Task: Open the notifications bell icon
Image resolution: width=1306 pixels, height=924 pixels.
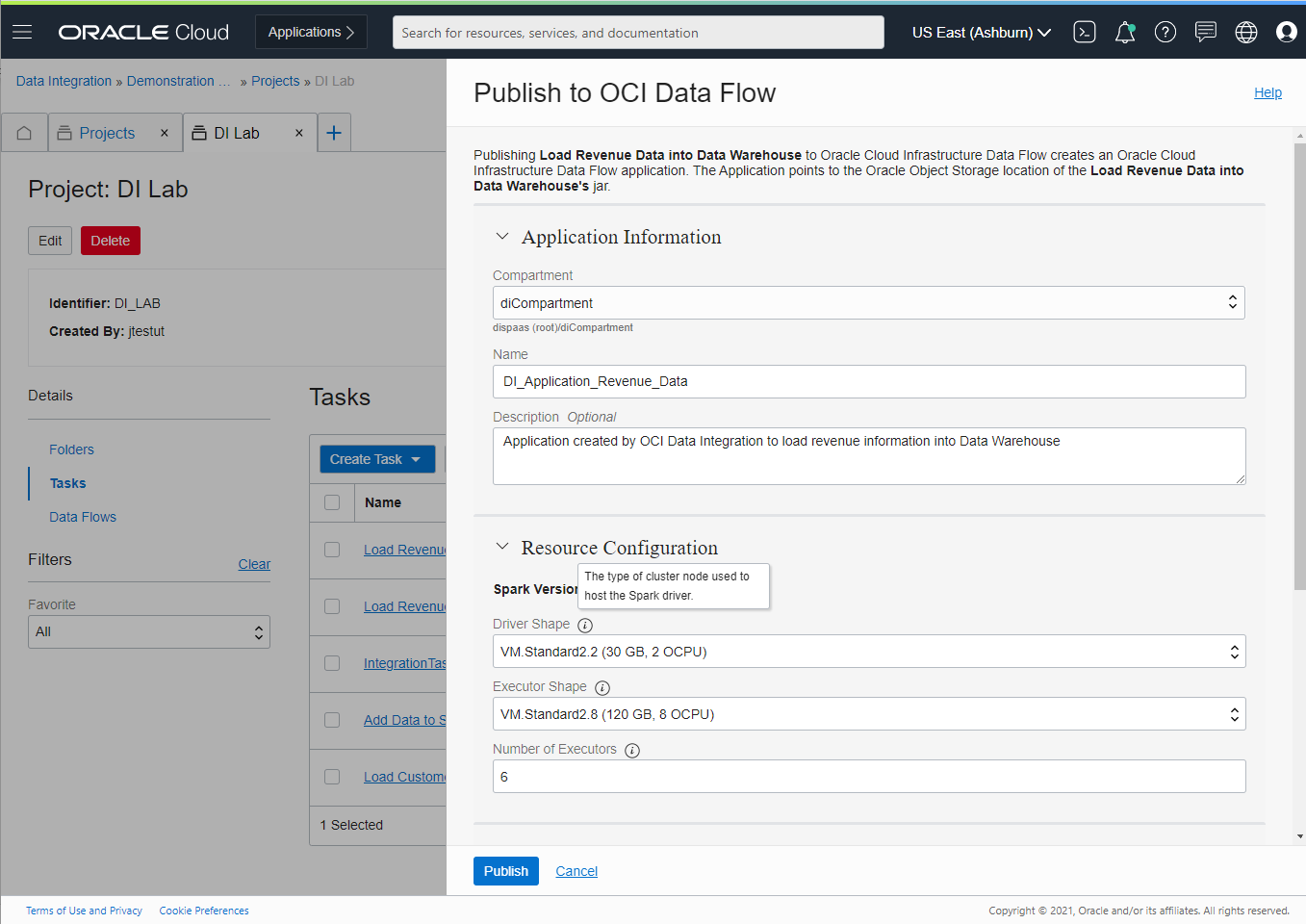Action: [1124, 32]
